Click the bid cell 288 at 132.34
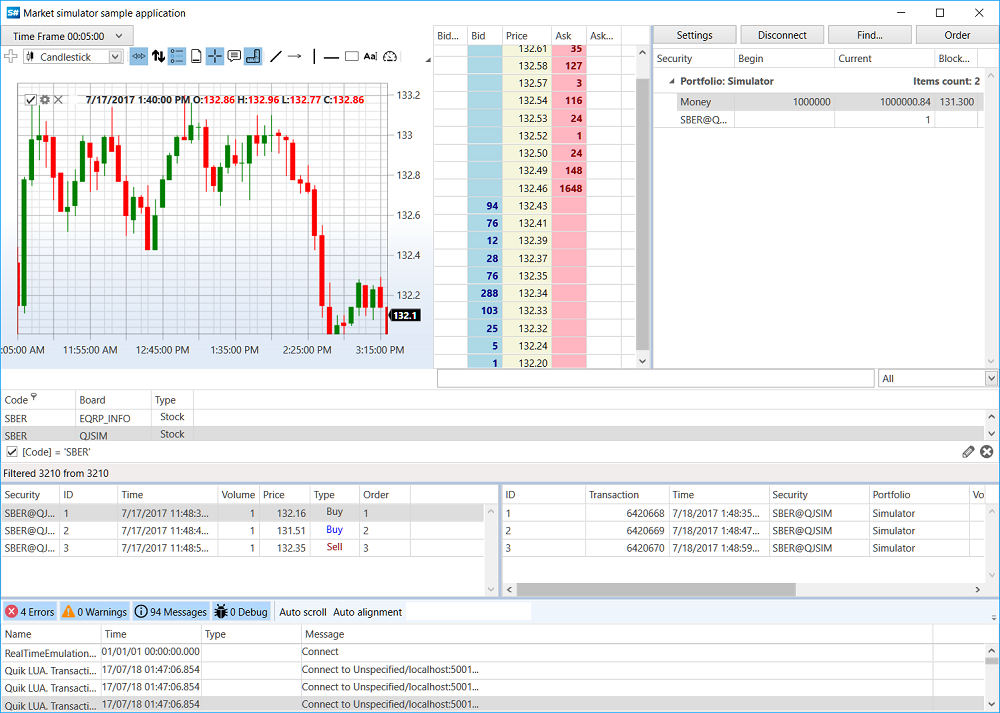The height and width of the screenshot is (713, 1000). [485, 293]
